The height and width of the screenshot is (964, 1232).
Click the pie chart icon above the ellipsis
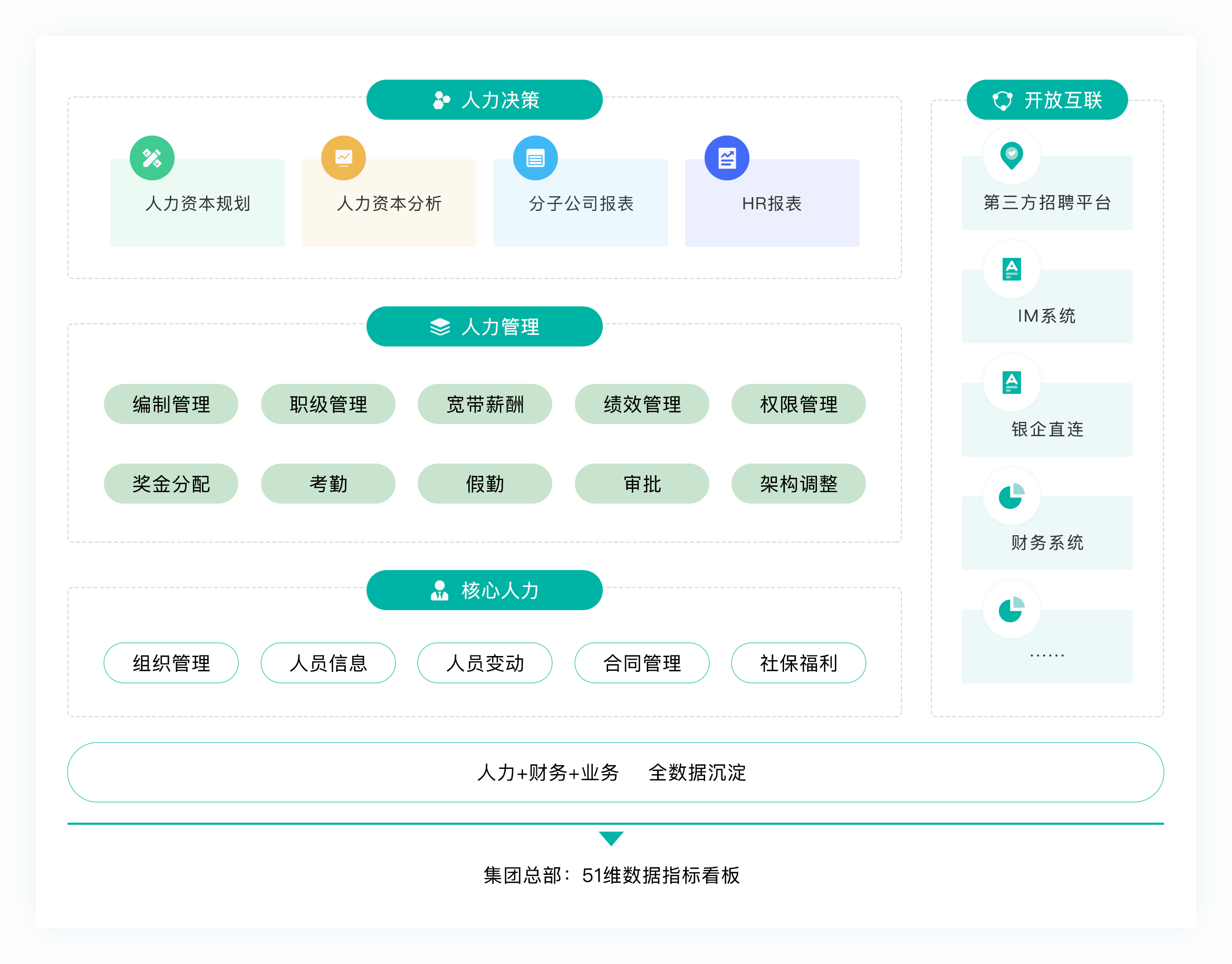(x=1012, y=610)
